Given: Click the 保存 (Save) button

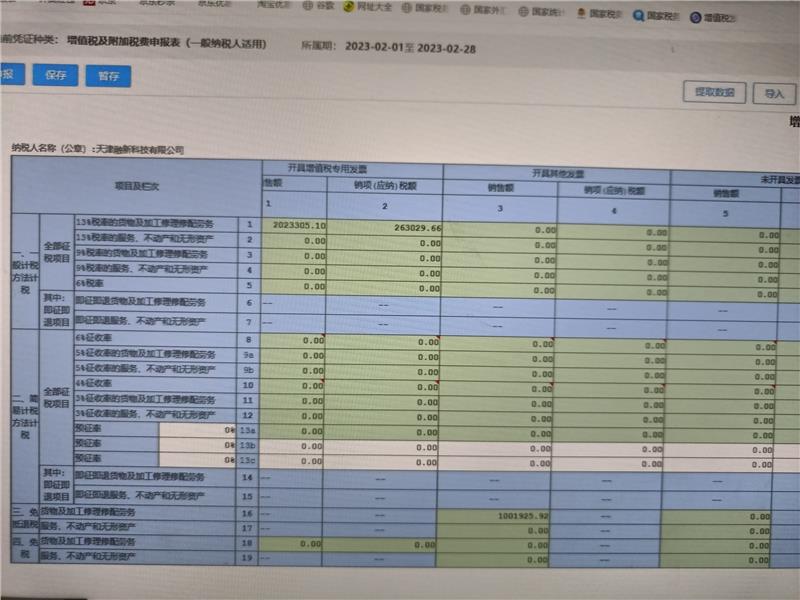Looking at the screenshot, I should tap(55, 75).
